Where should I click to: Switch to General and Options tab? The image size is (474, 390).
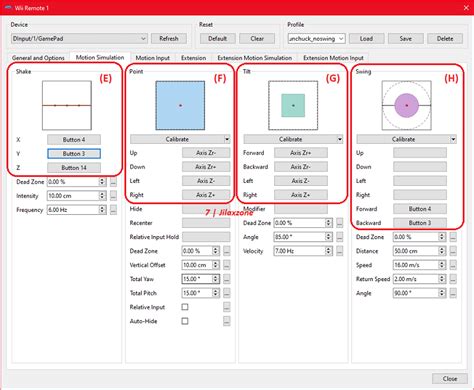click(x=38, y=58)
